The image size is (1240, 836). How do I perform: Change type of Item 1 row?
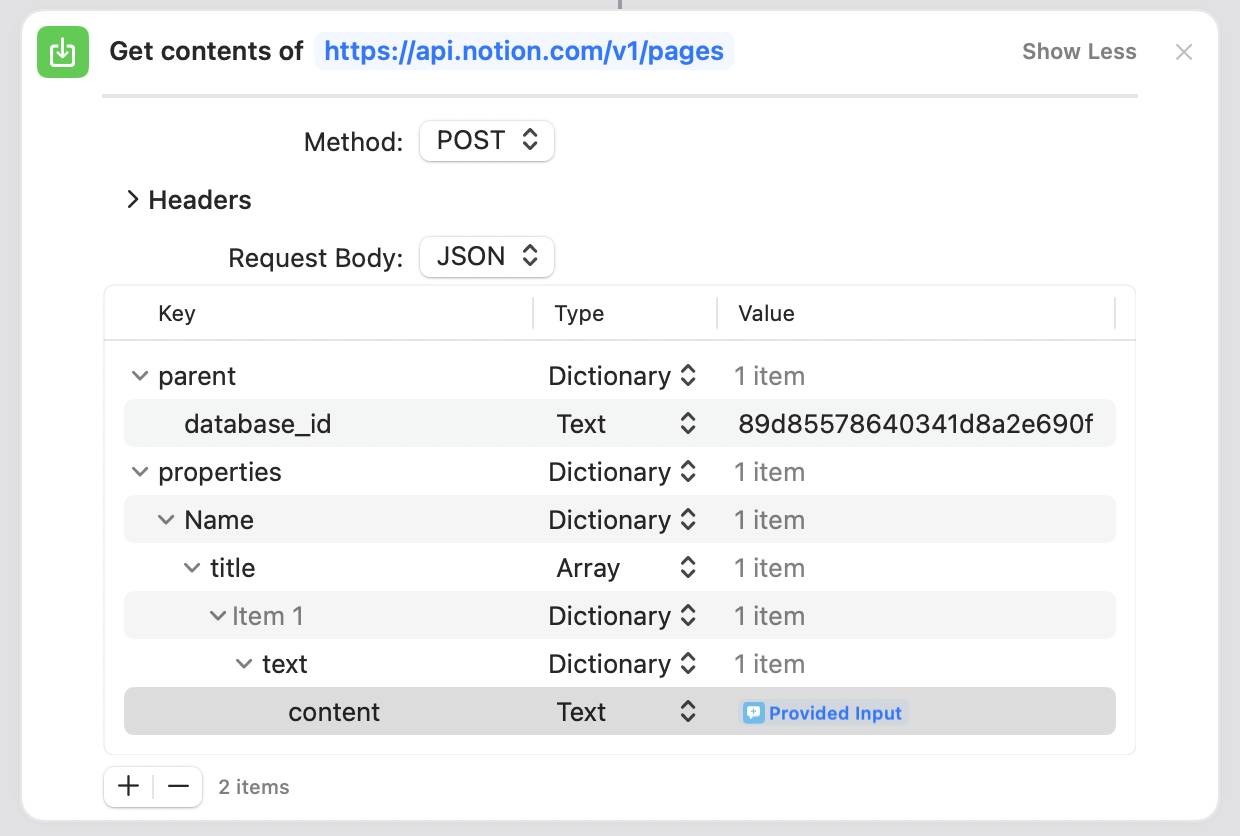coord(622,617)
